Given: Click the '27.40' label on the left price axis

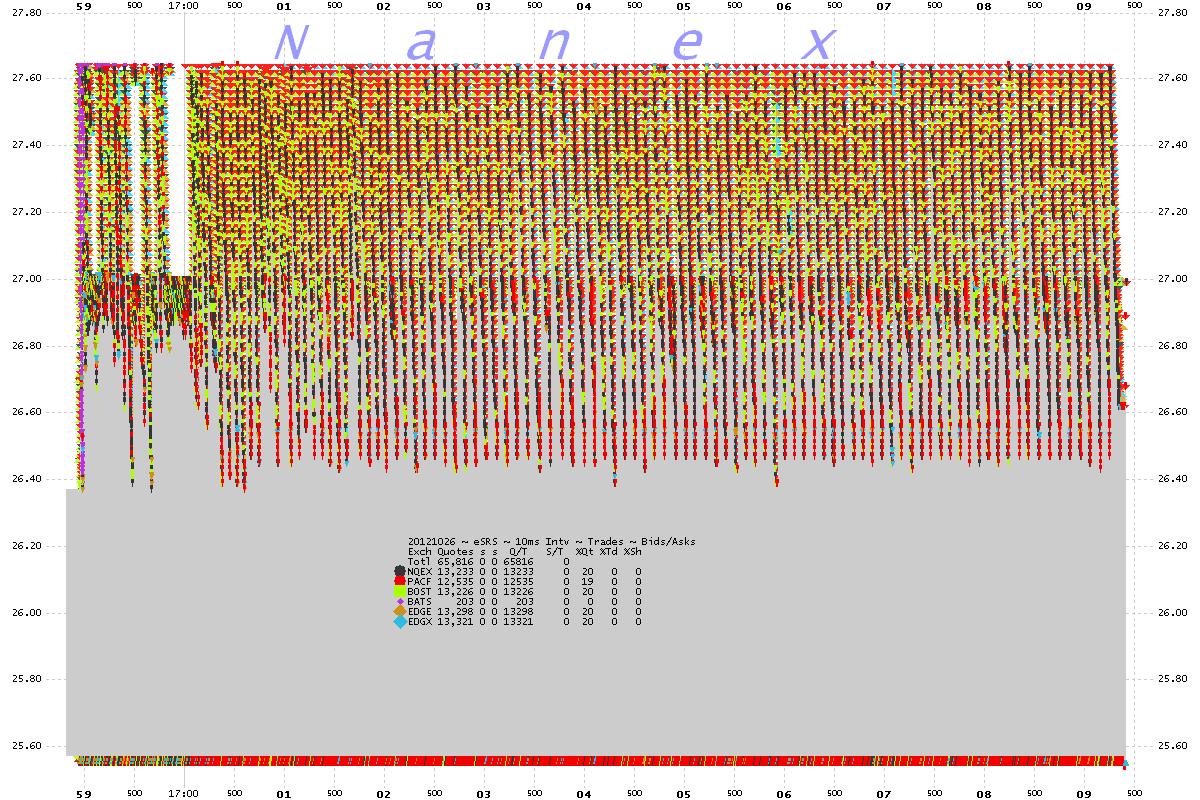Looking at the screenshot, I should [x=25, y=145].
